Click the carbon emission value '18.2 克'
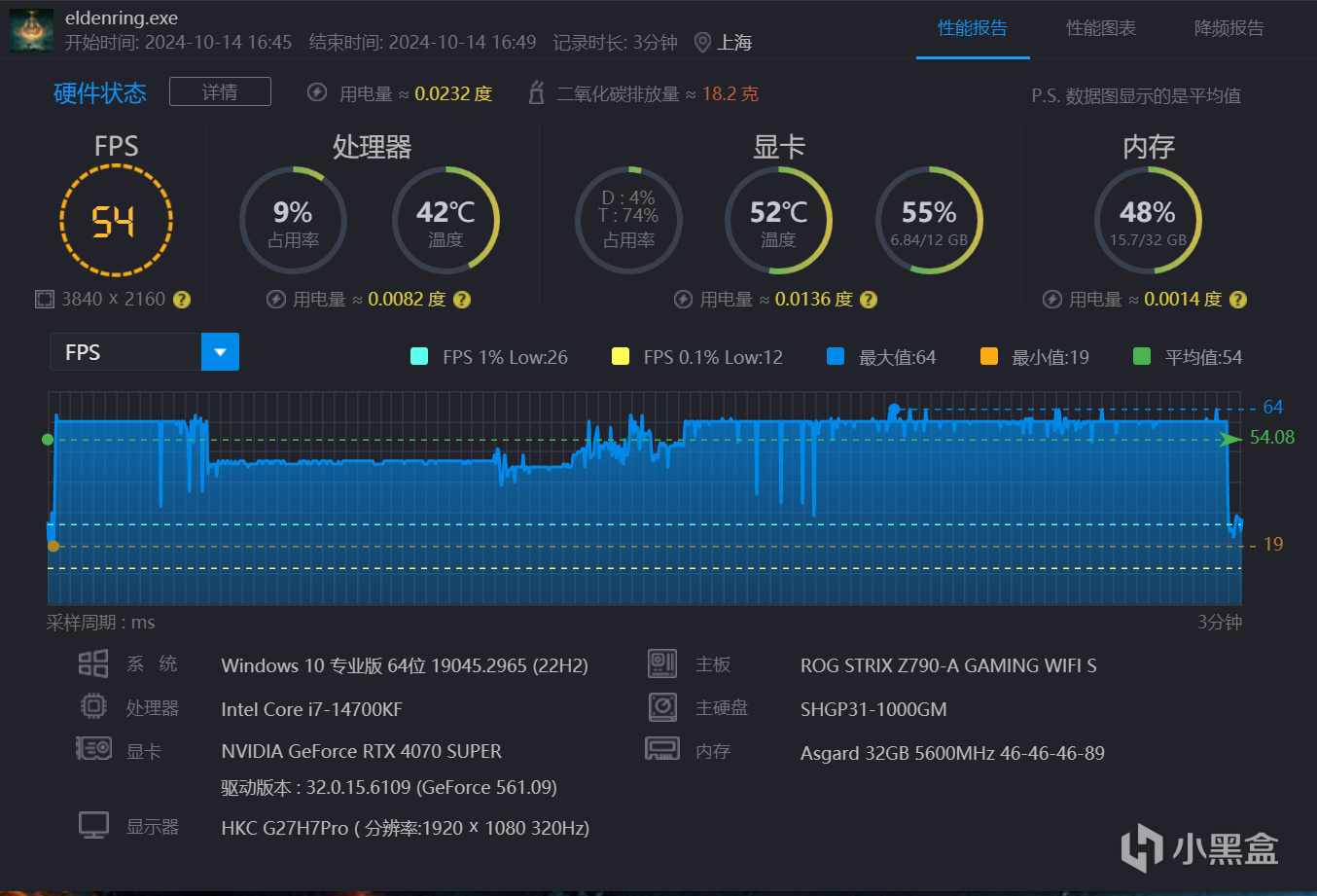1317x896 pixels. pyautogui.click(x=730, y=93)
